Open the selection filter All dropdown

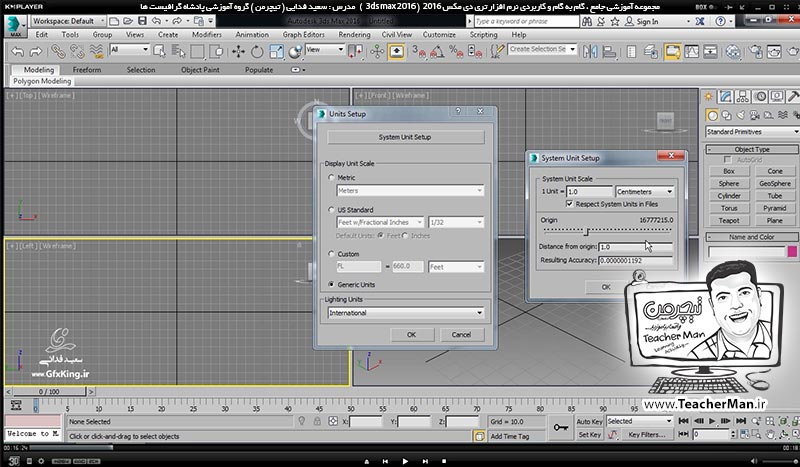pyautogui.click(x=130, y=50)
